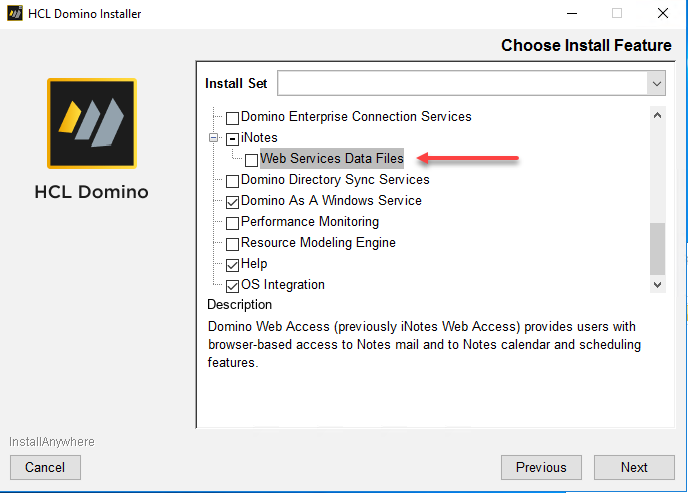Tick the Domino Enterprise Connection Services checkbox
Viewport: 688px width, 493px height.
point(233,117)
